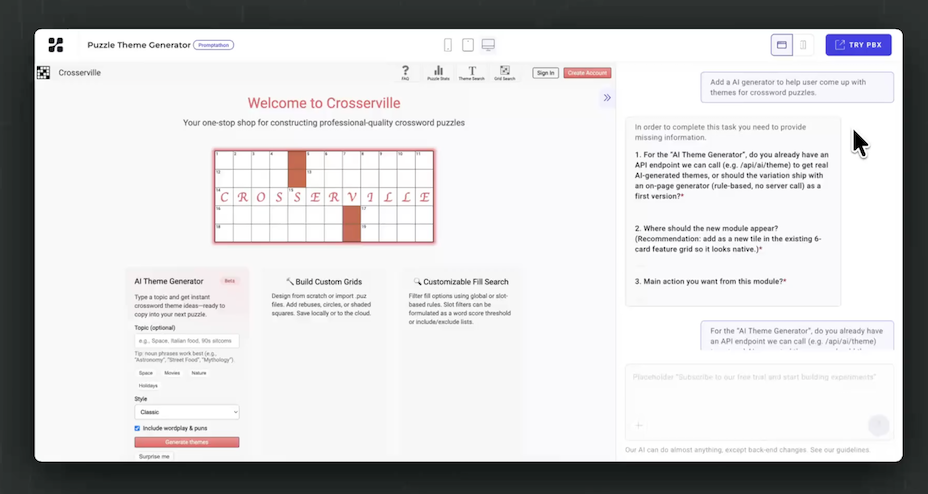Screen dimensions: 928x494
Task: Click the Crosserville grid logo icon
Action: (x=43, y=73)
